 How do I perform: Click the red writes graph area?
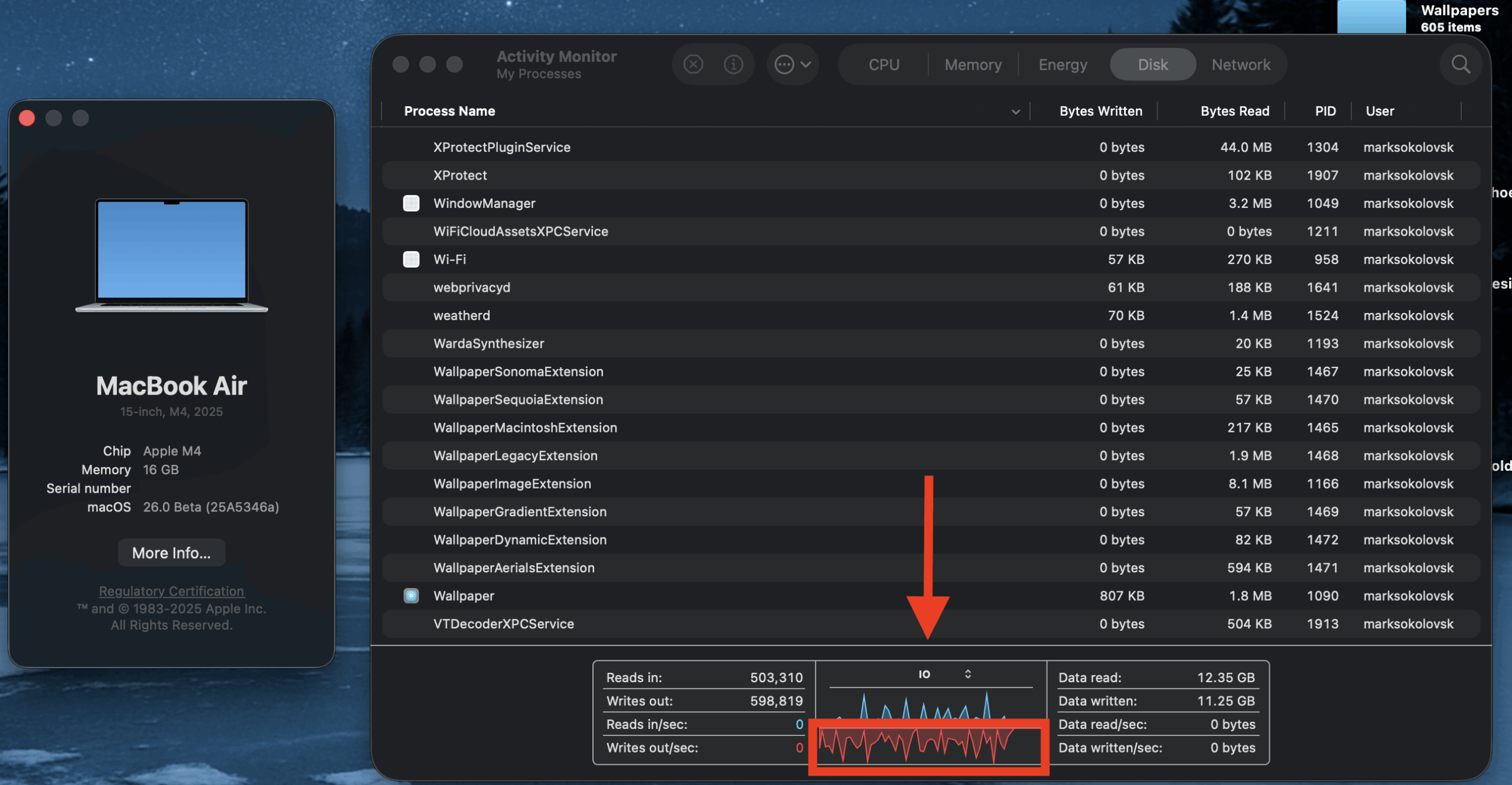(x=928, y=745)
